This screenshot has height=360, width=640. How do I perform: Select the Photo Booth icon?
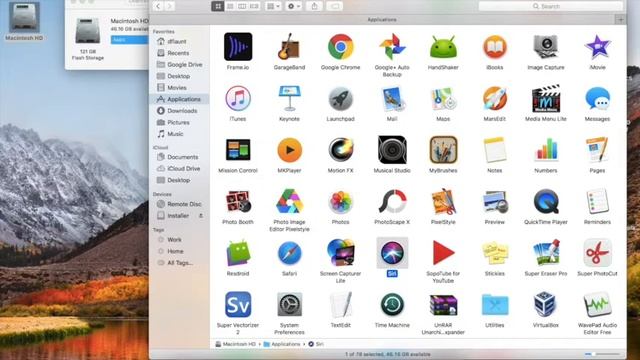(238, 202)
